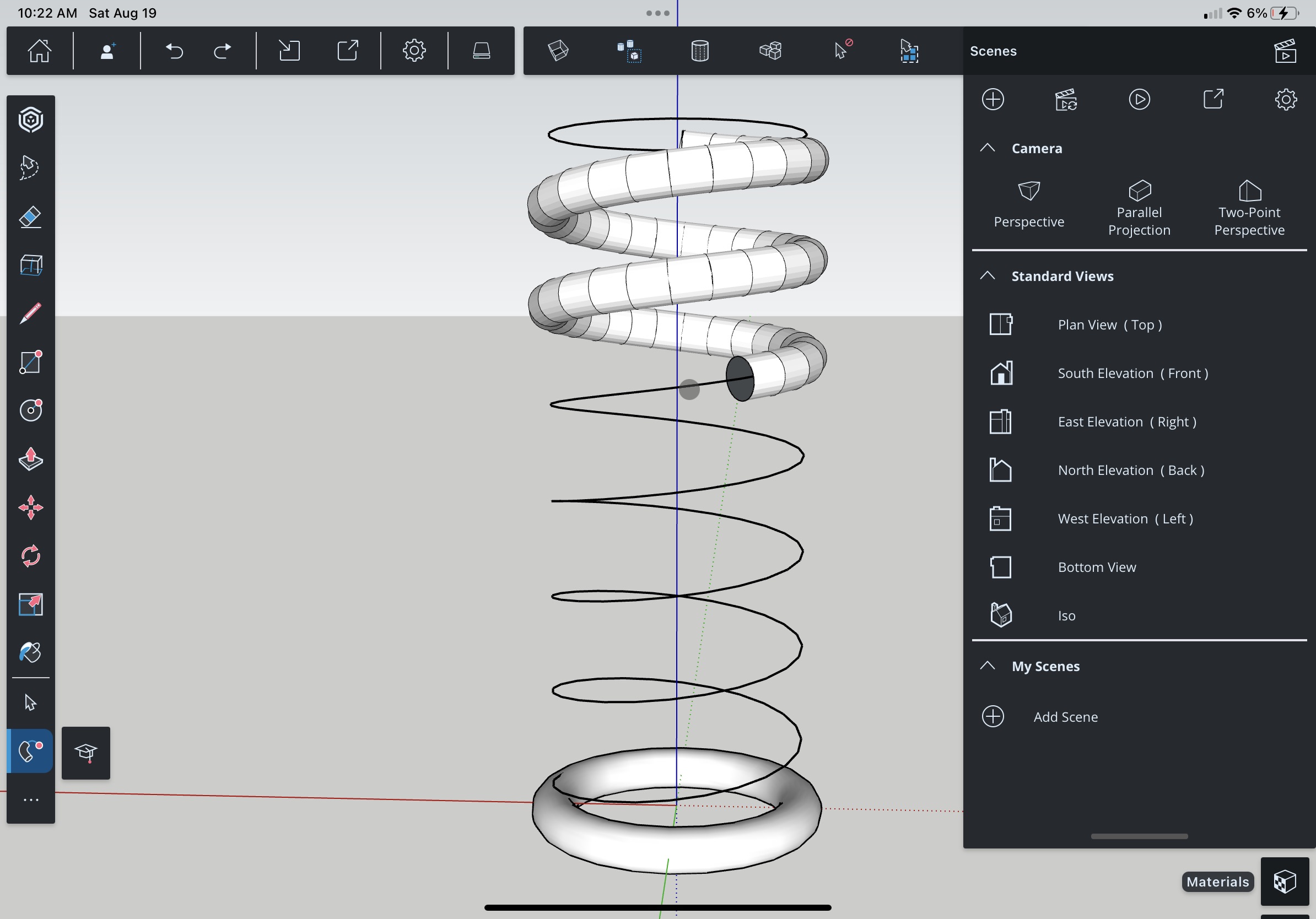The height and width of the screenshot is (919, 1316).
Task: Collapse the My Scenes section
Action: [x=987, y=666]
